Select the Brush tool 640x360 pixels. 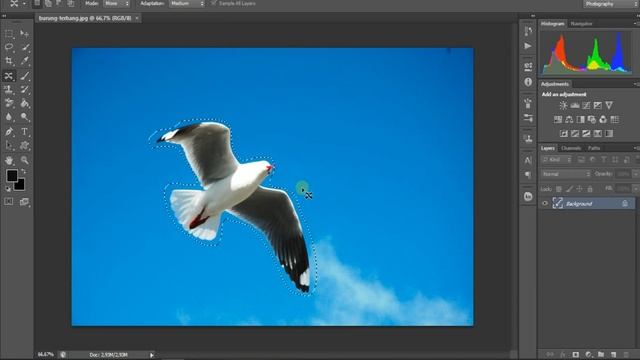24,76
